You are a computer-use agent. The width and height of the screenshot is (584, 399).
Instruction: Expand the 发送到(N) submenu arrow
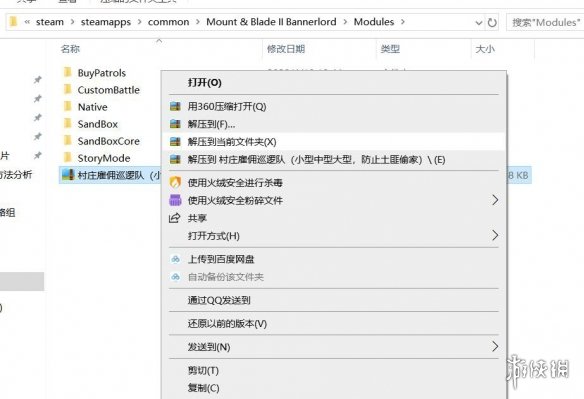pyautogui.click(x=495, y=346)
